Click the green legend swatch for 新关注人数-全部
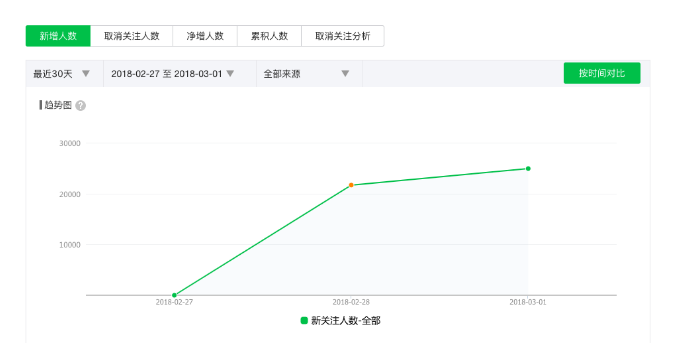The image size is (677, 362). 304,321
